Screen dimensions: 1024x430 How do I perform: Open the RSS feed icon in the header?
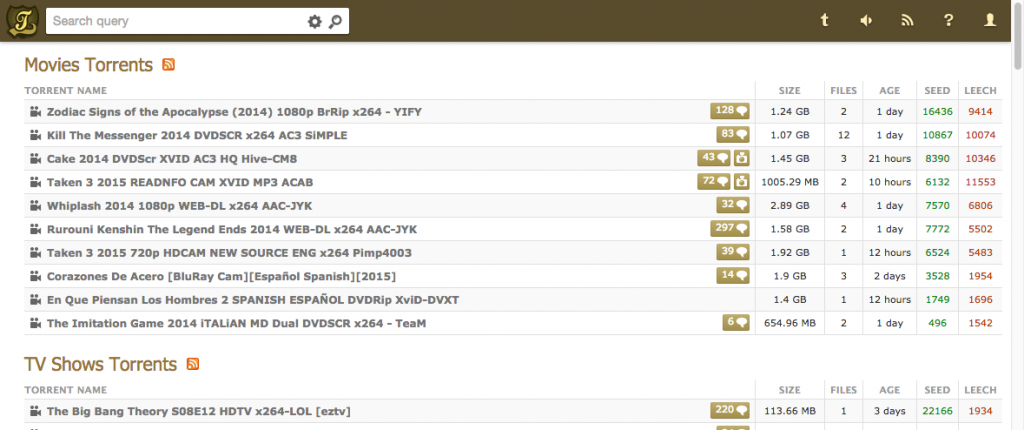pos(907,21)
